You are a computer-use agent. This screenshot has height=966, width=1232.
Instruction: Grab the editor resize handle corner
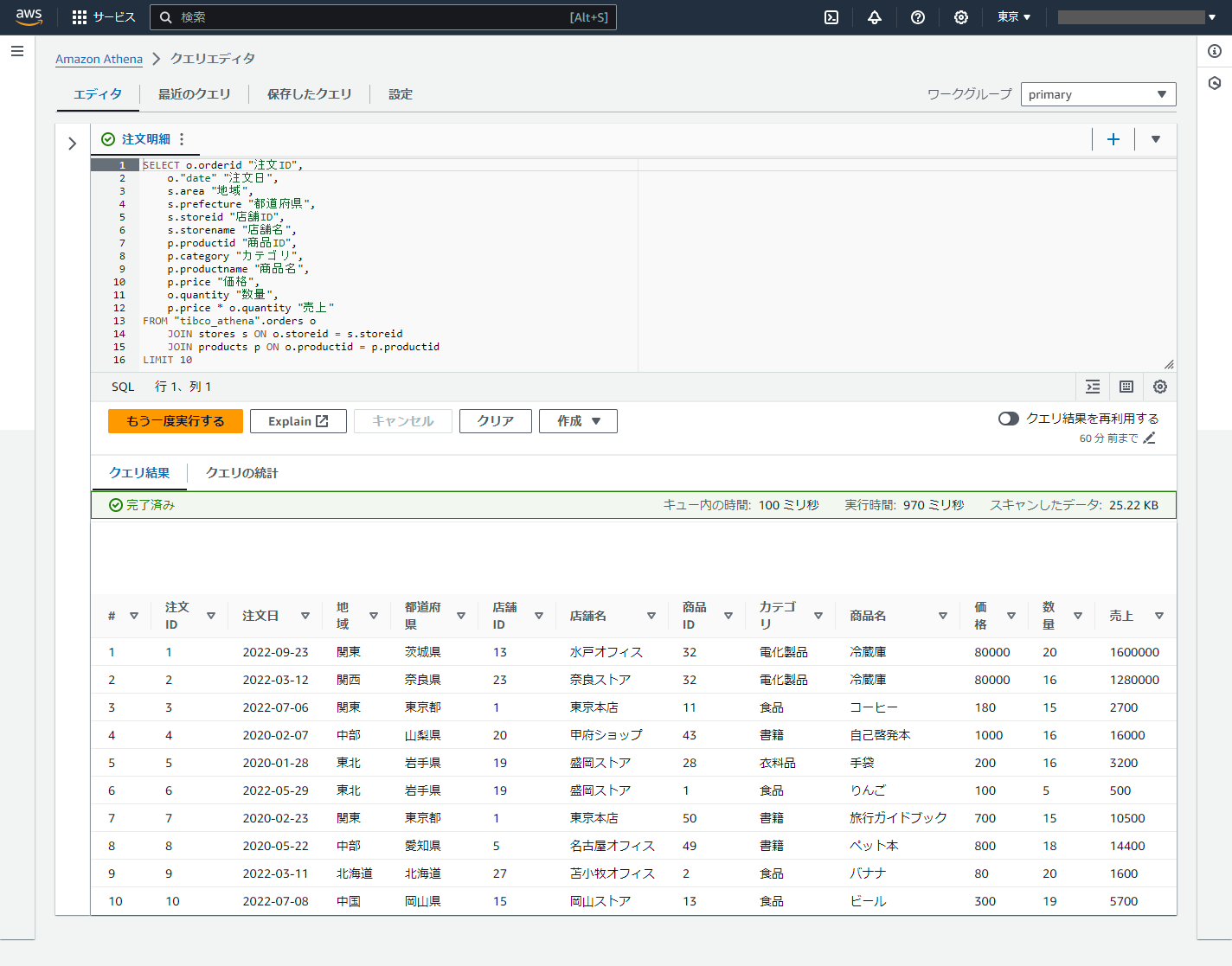click(1169, 364)
